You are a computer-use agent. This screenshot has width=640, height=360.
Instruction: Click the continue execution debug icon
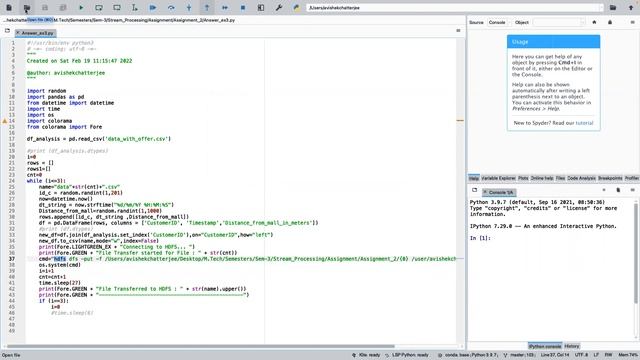pos(225,8)
